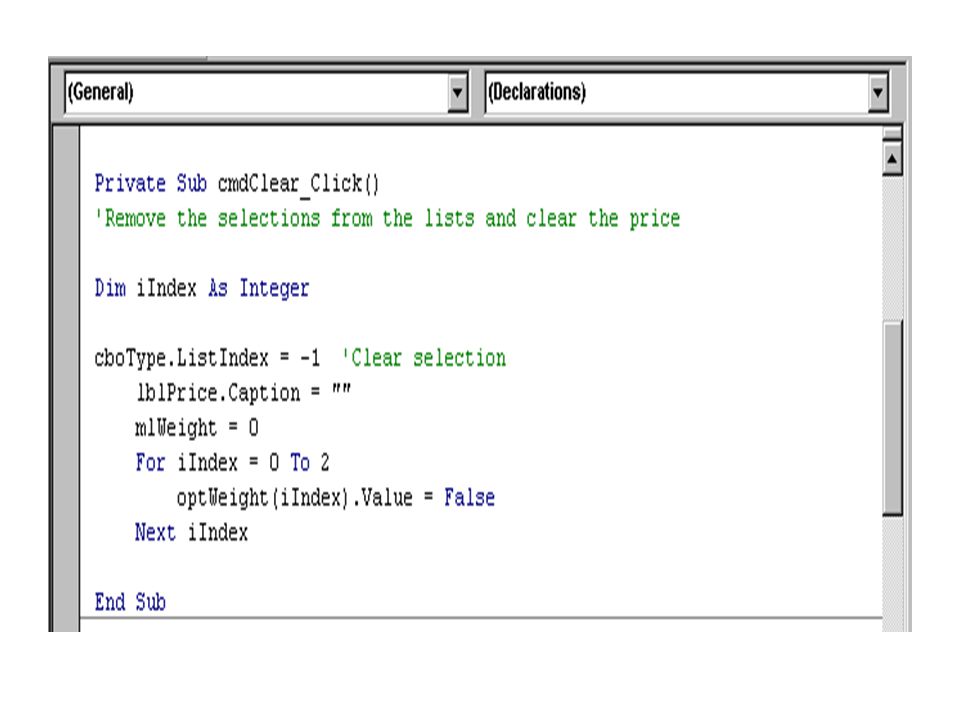Click the lblPrice.Caption assignment line
Viewport: 960px width, 720px height.
point(243,392)
